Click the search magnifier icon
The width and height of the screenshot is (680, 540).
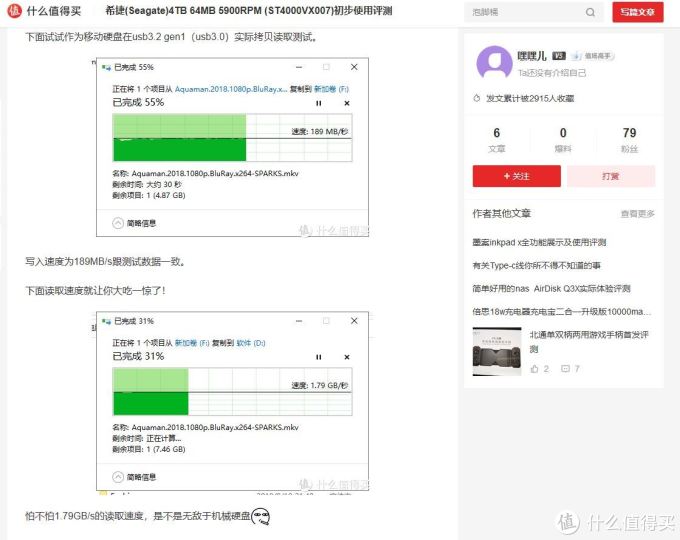(x=590, y=12)
